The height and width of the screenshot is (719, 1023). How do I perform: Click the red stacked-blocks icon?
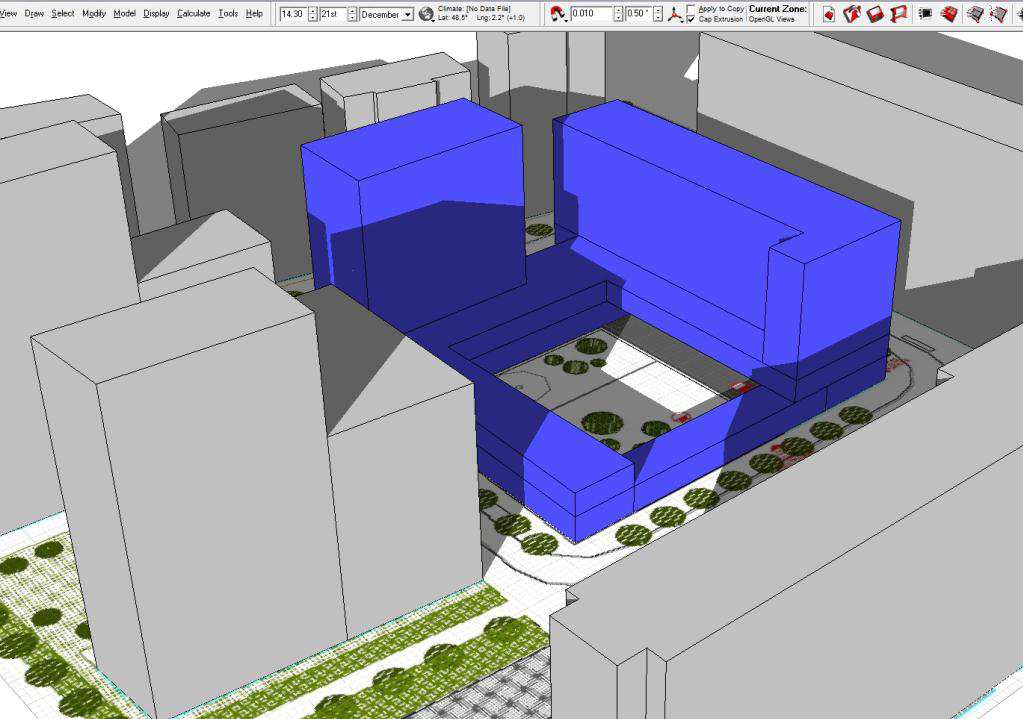(949, 14)
